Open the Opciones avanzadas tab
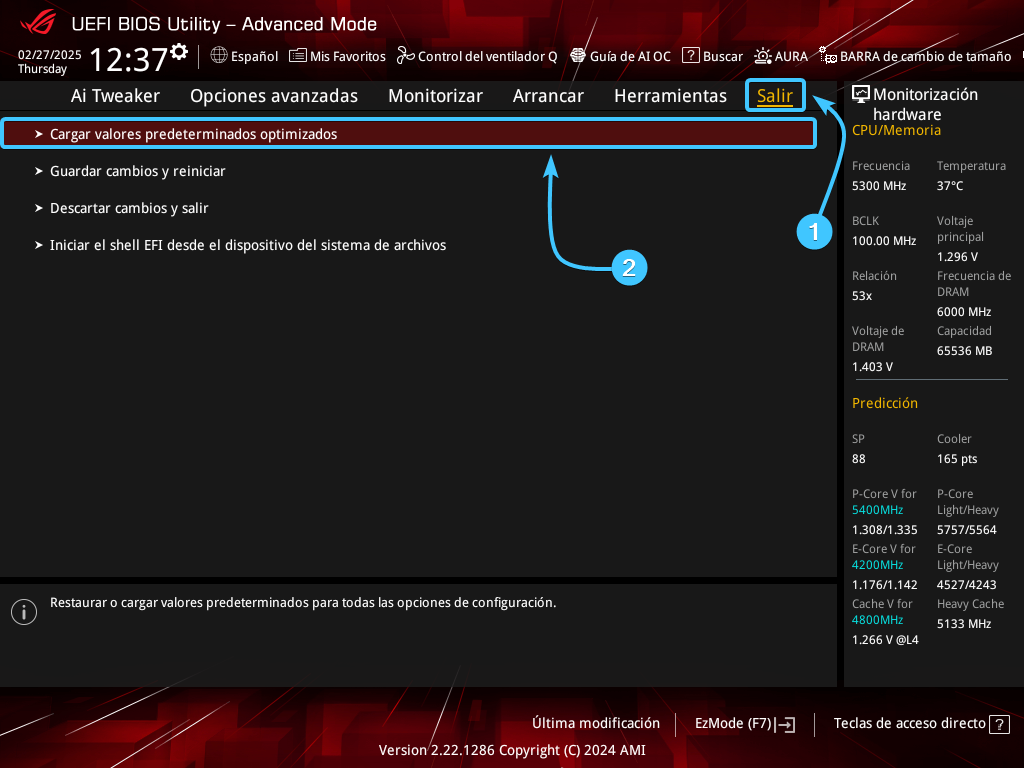This screenshot has width=1024, height=768. 274,96
